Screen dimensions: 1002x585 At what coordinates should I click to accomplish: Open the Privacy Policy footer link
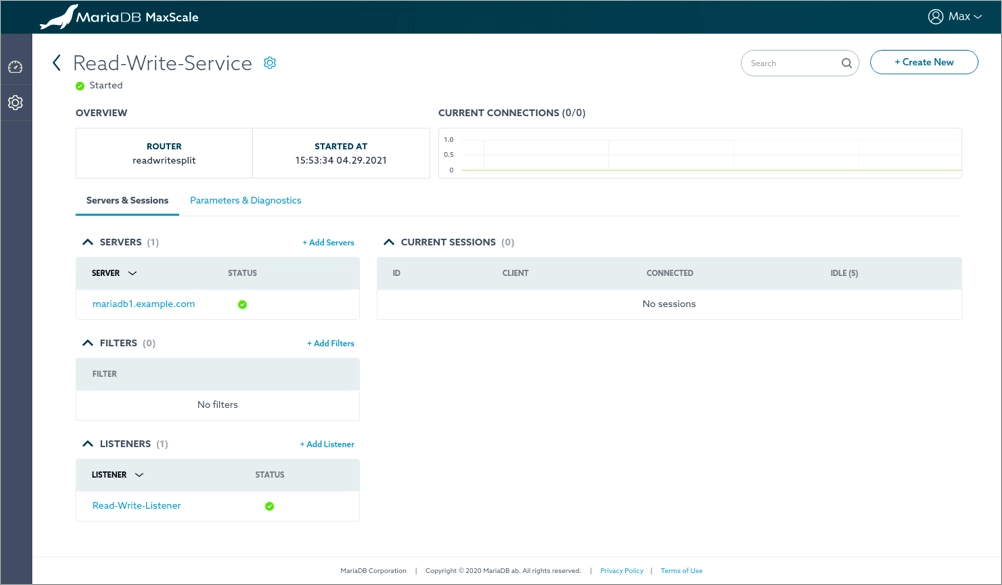click(x=622, y=570)
